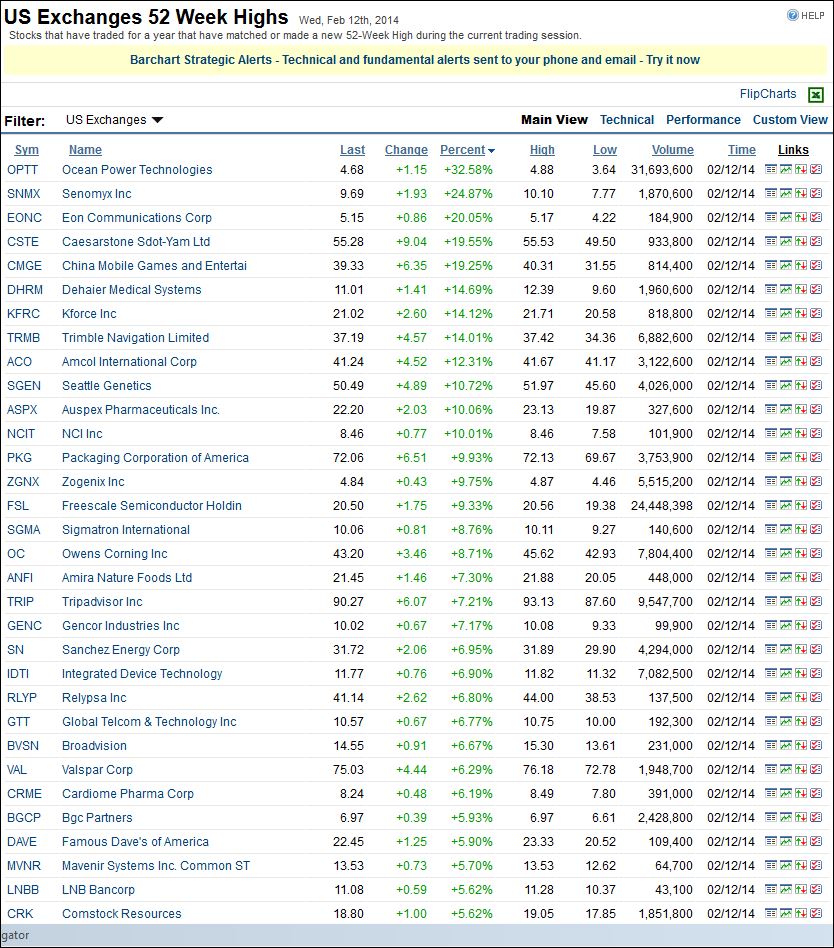Open Trimble Navigation Limited link

click(135, 337)
